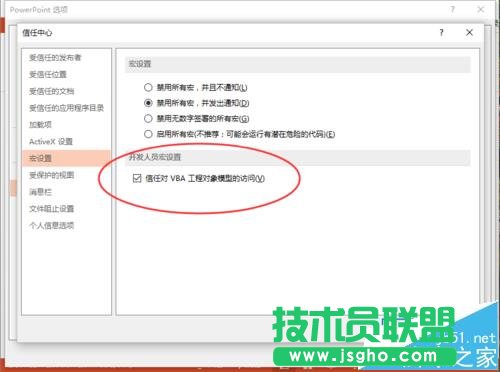The width and height of the screenshot is (500, 372).
Task: Select 受信任的发布者 in the Trust Center list
Action: click(55, 58)
